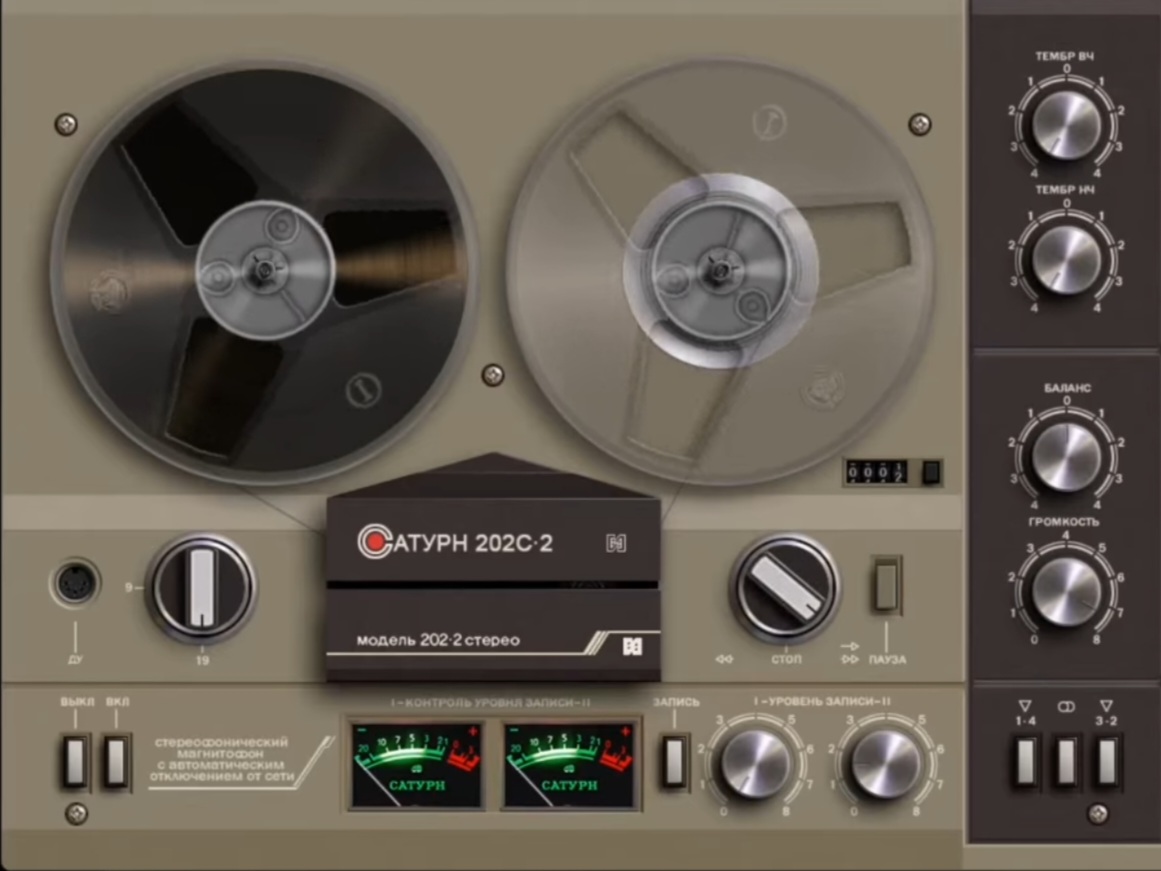Toggle the stereo mode middle switch
The height and width of the screenshot is (871, 1161).
pos(1066,762)
